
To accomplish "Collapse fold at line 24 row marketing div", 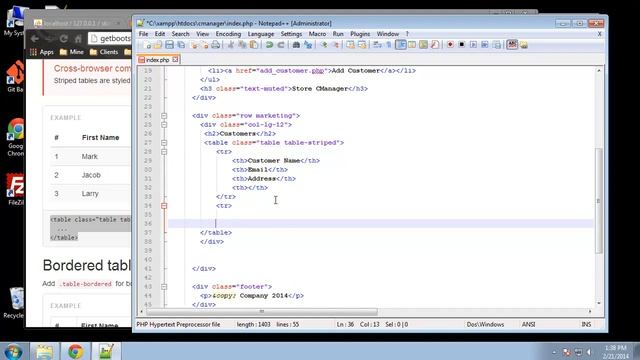I will pyautogui.click(x=164, y=116).
